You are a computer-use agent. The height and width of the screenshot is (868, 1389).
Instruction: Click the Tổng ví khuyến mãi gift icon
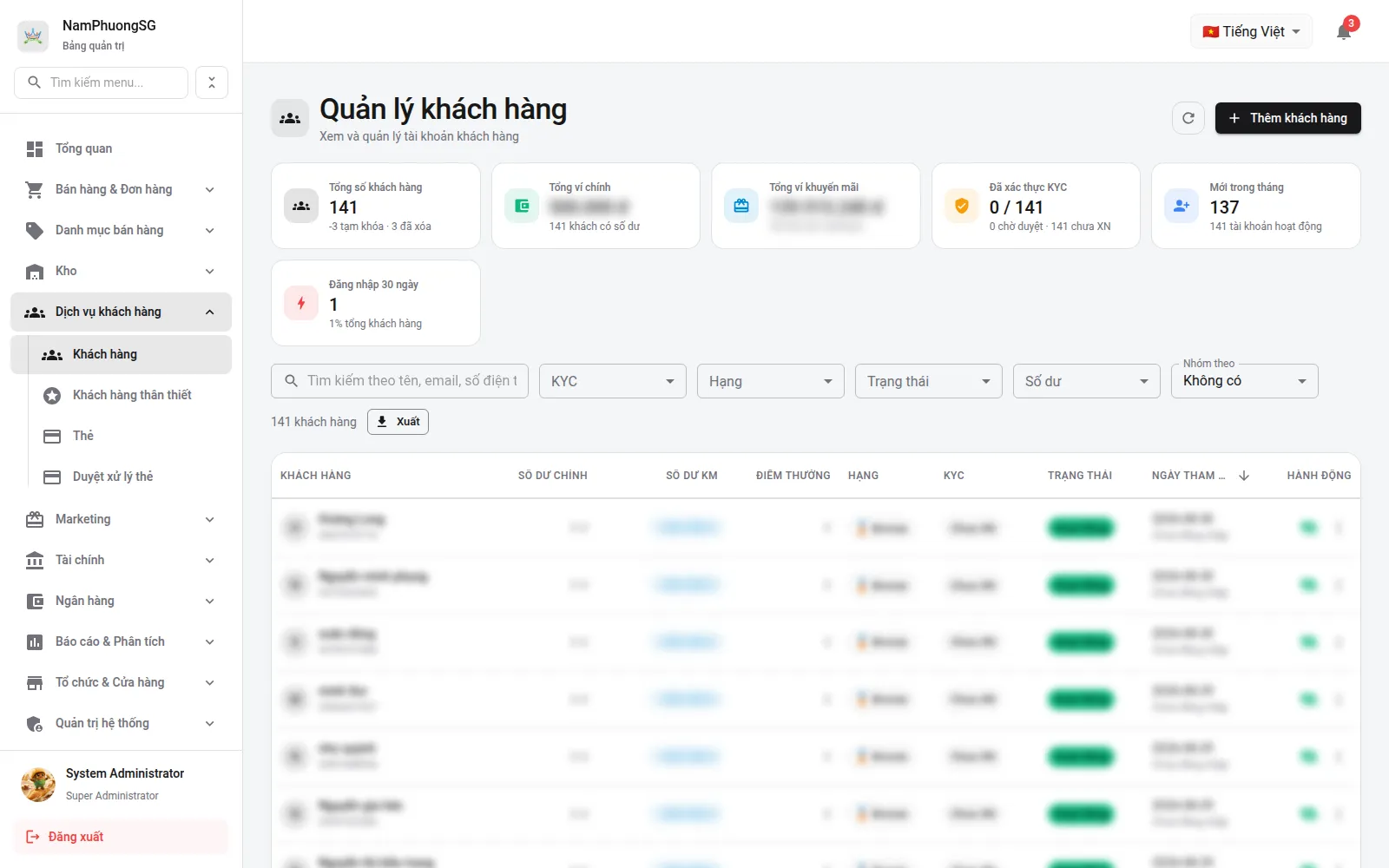(741, 206)
